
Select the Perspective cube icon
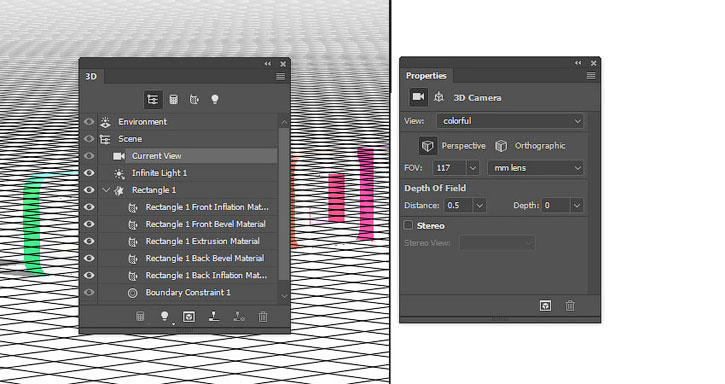pyautogui.click(x=428, y=146)
